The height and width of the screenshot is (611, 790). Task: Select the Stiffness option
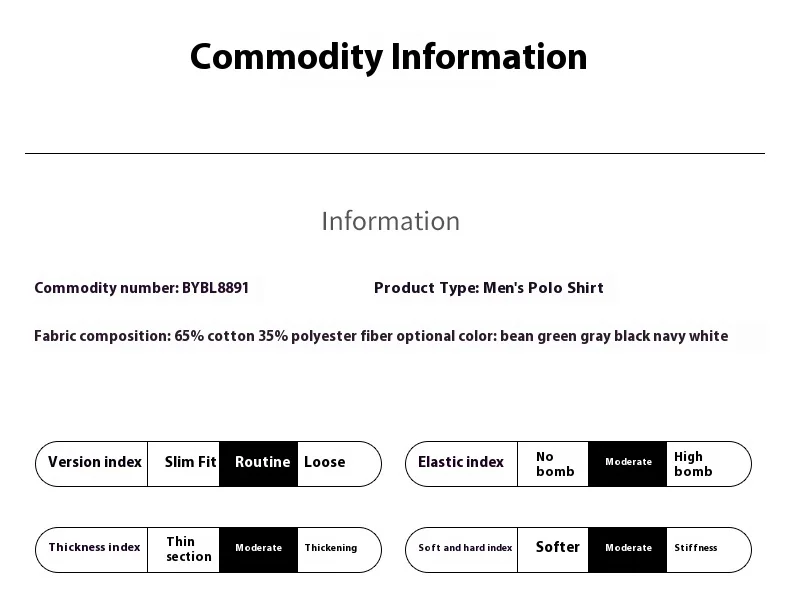696,549
